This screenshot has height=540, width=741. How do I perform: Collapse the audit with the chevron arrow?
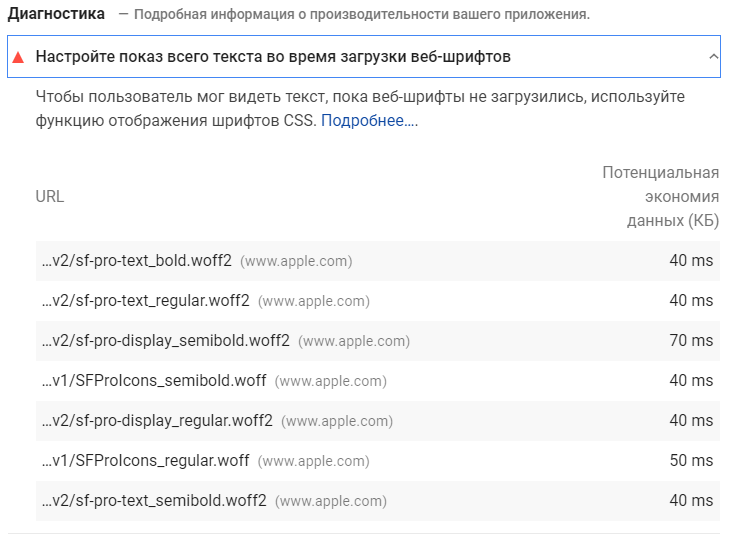(713, 57)
